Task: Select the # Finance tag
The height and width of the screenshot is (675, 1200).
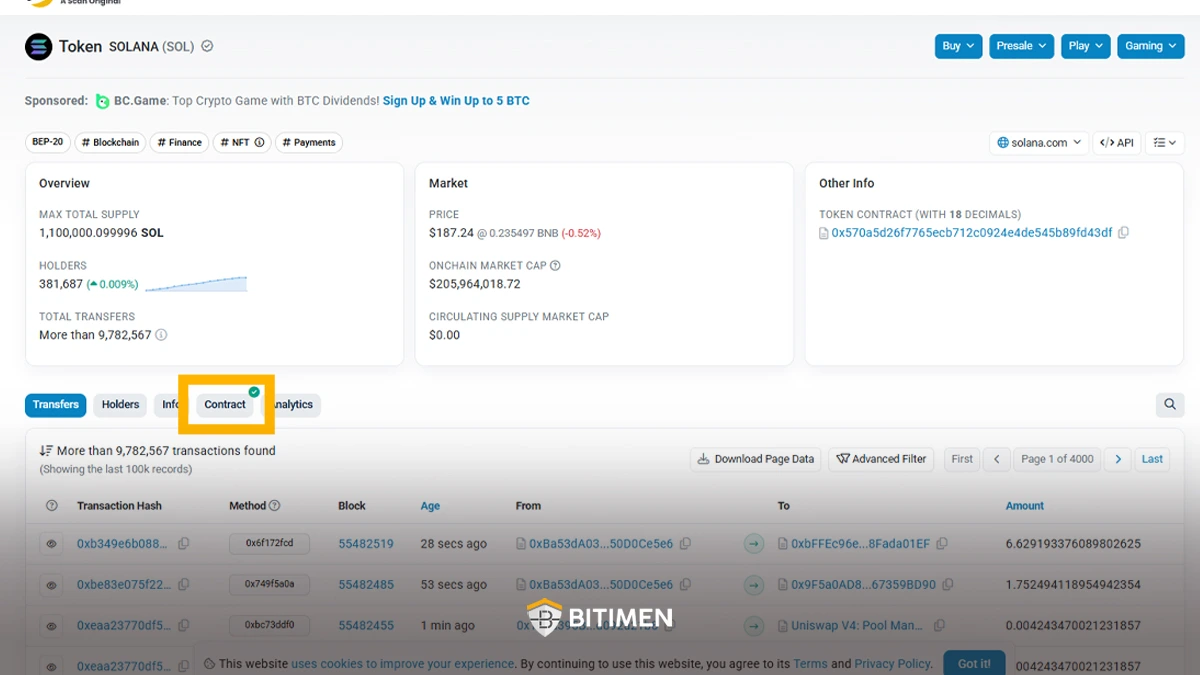Action: pos(179,143)
